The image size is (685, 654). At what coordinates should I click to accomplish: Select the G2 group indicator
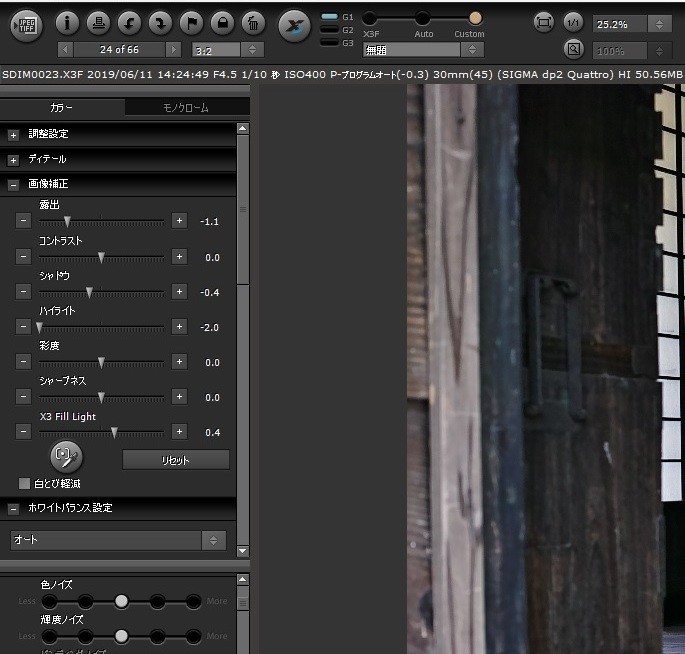tap(329, 30)
